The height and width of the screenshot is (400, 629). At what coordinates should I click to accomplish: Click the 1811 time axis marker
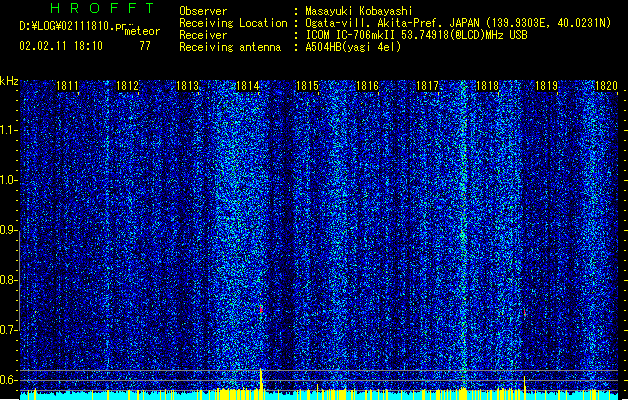point(67,86)
